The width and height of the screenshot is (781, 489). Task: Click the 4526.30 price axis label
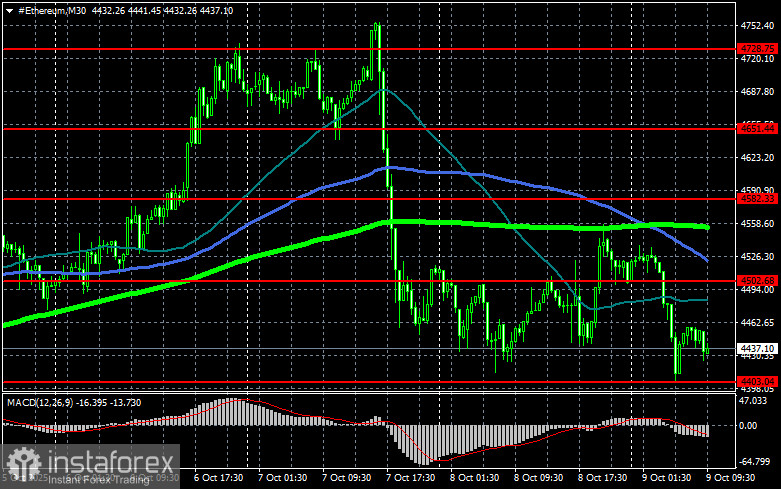(757, 256)
